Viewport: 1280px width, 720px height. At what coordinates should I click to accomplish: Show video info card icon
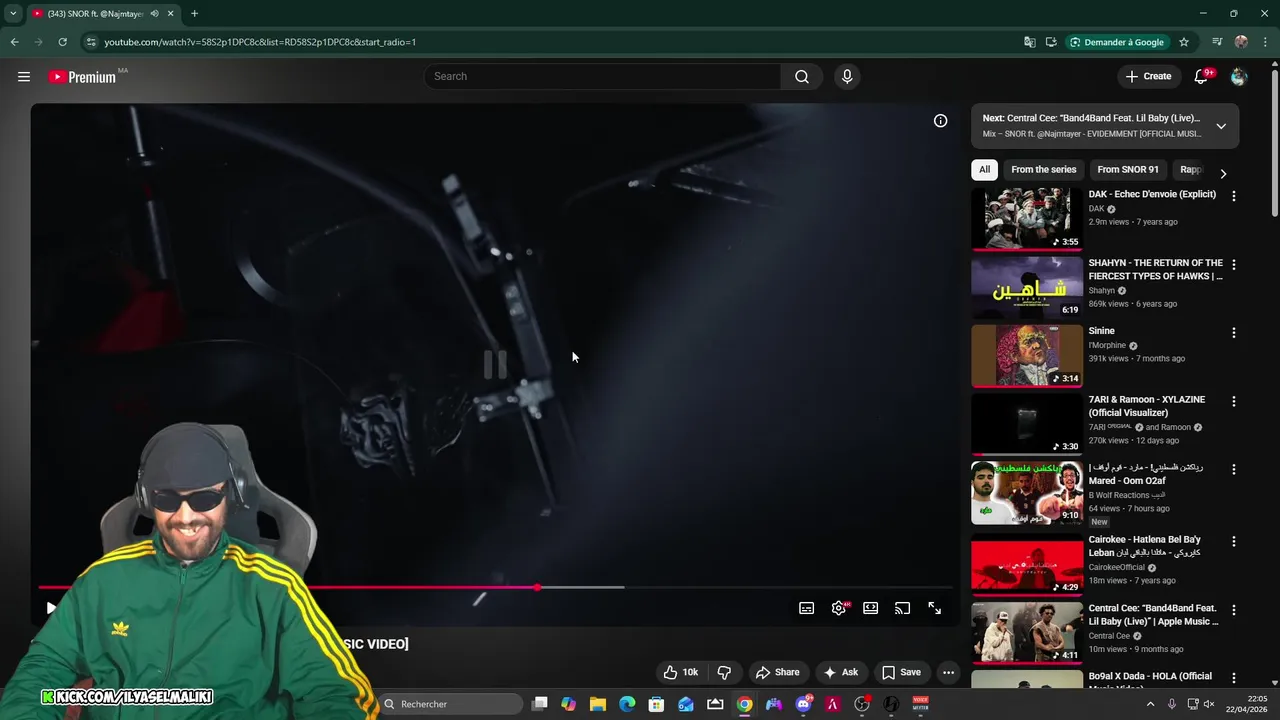point(940,120)
